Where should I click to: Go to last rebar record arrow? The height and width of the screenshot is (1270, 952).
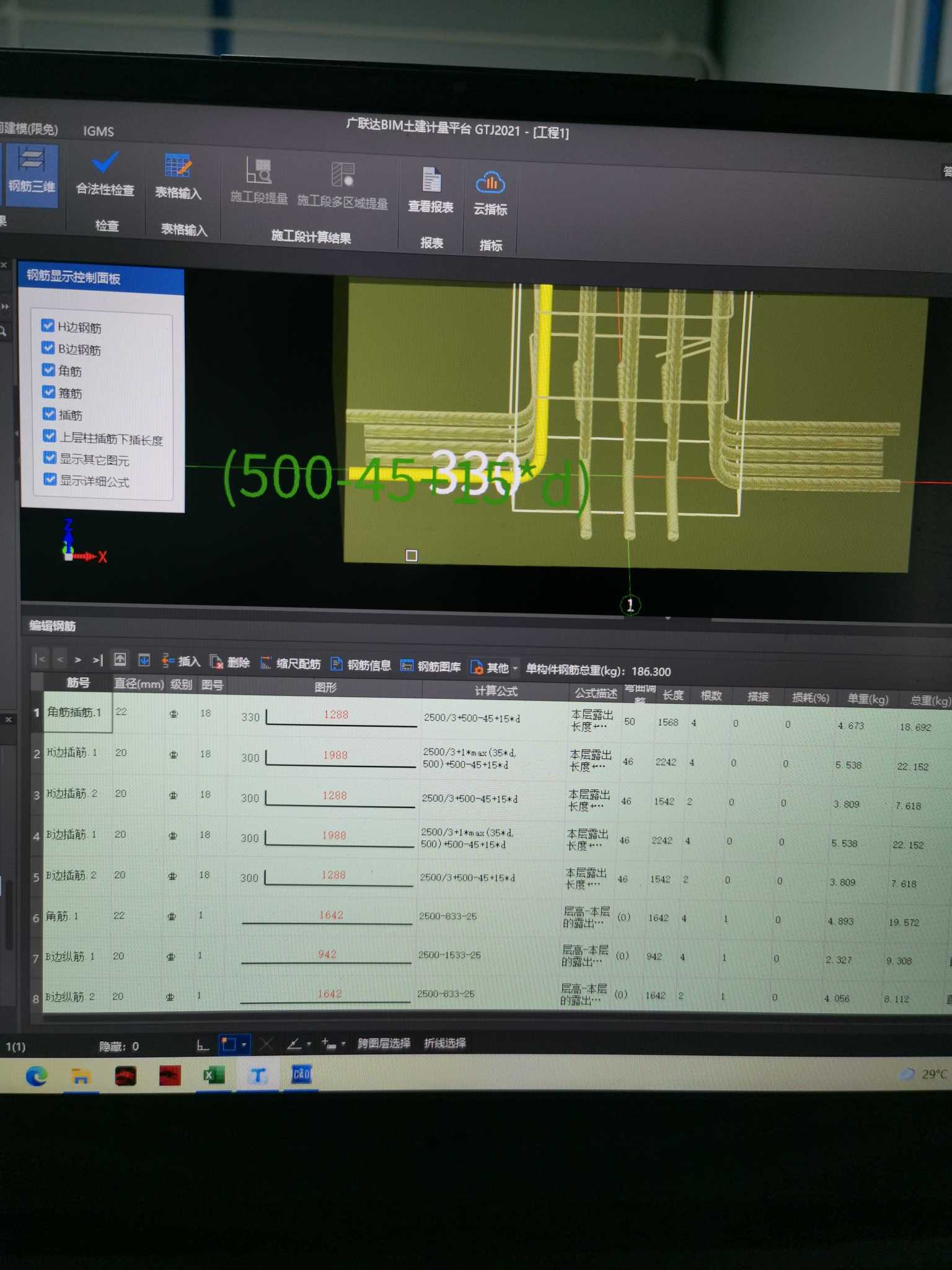(97, 660)
